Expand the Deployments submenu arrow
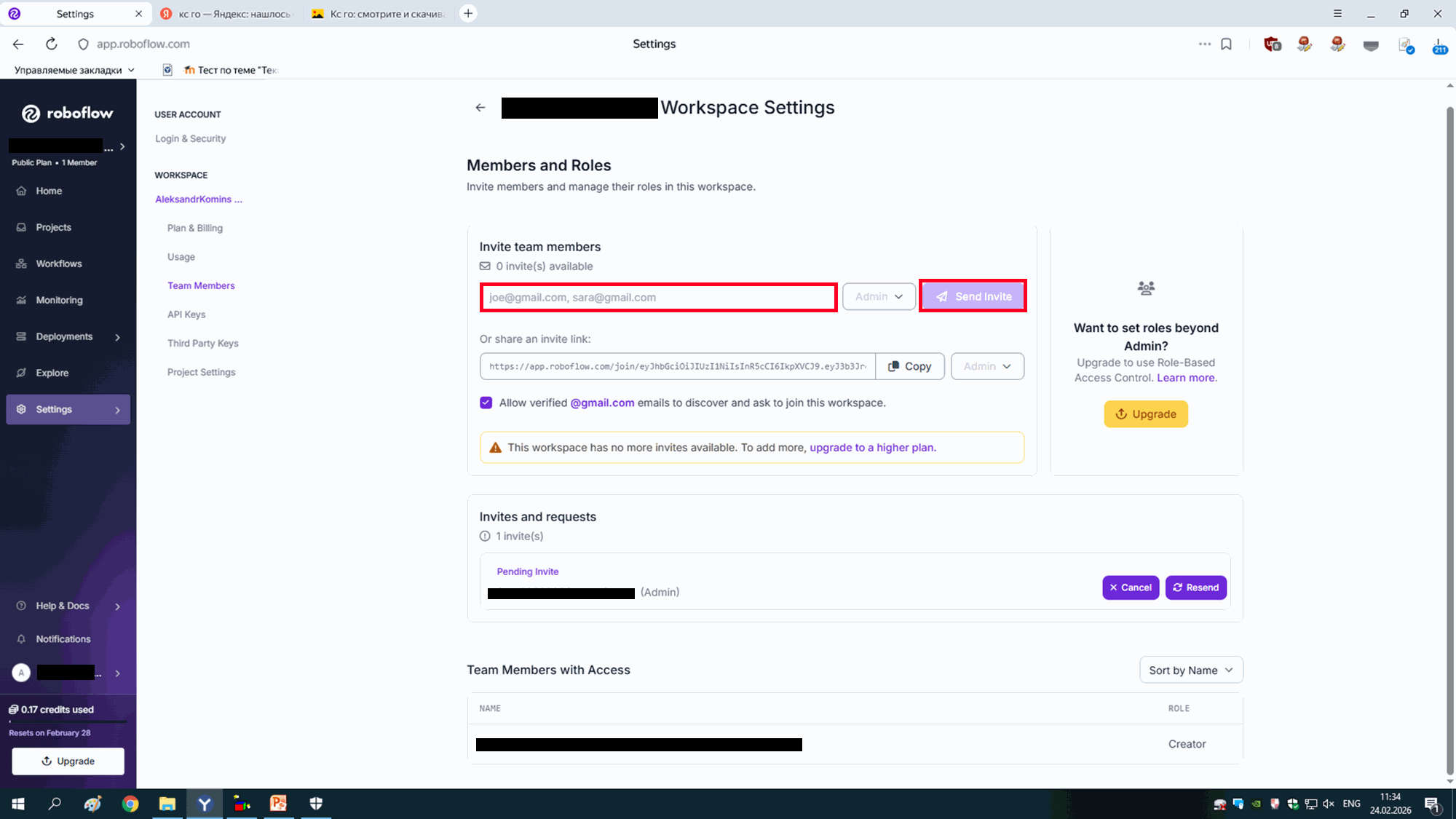Viewport: 1456px width, 819px height. (x=117, y=337)
